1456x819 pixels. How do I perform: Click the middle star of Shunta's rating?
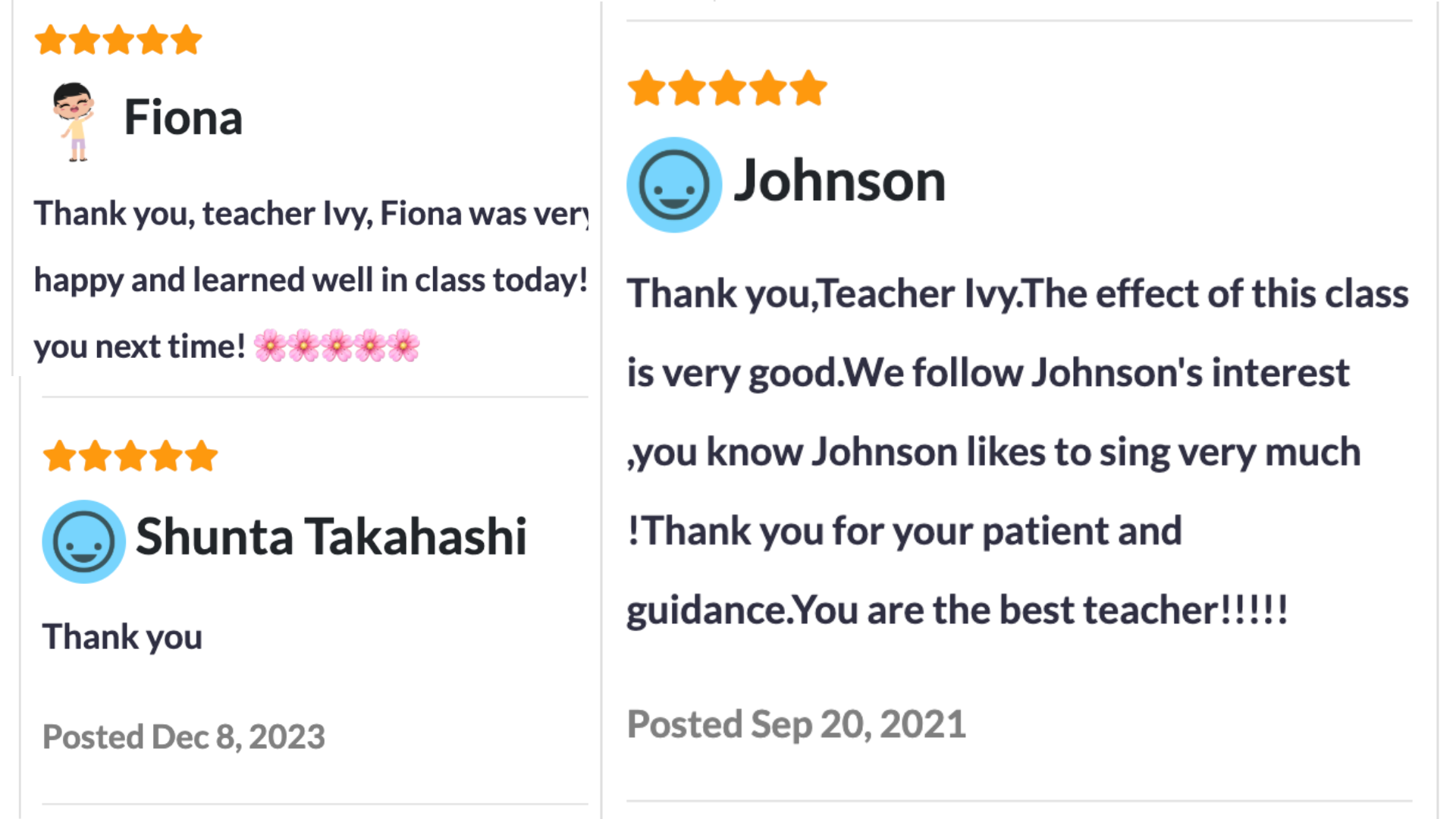pyautogui.click(x=130, y=456)
